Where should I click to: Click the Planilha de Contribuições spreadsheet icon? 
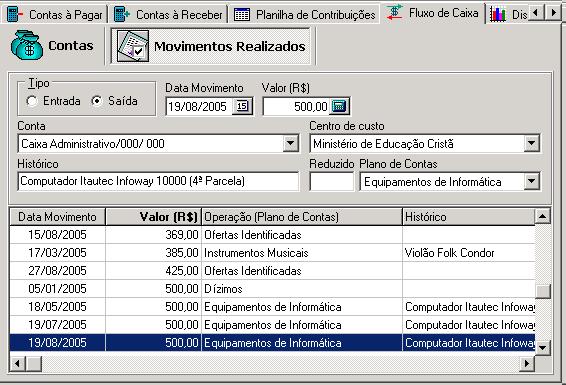click(241, 15)
